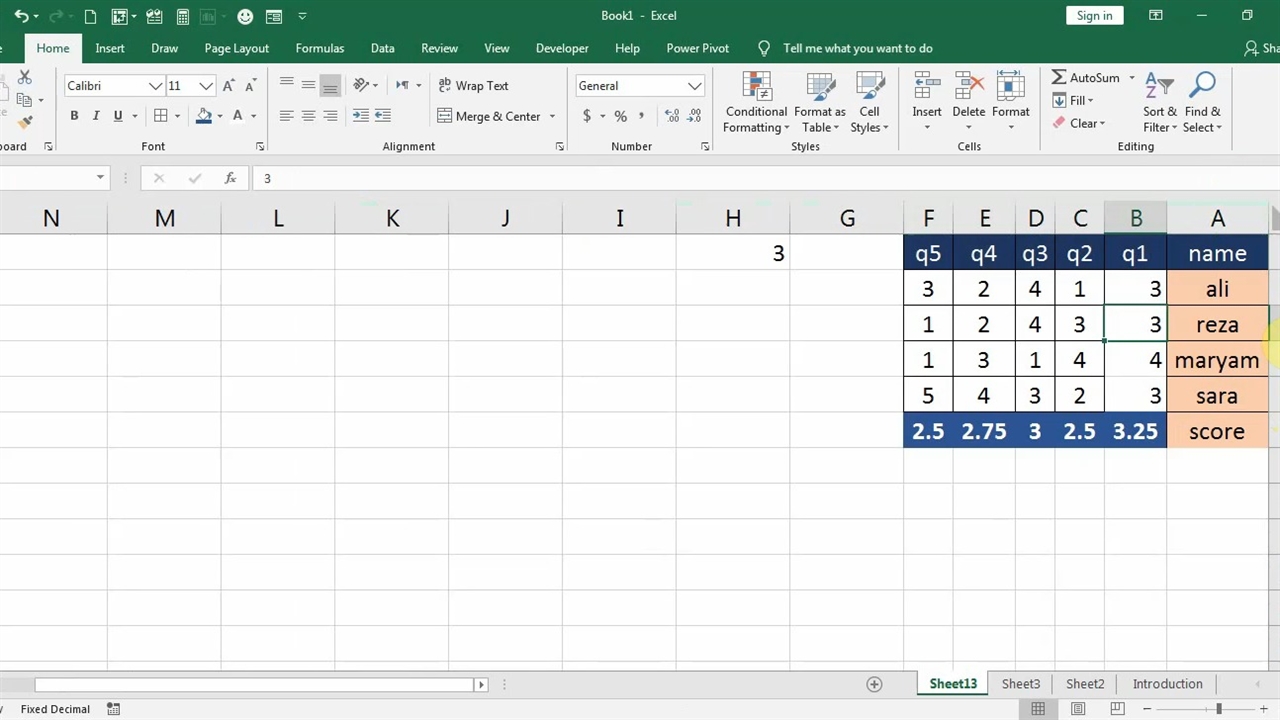Open the Format as Table gallery

820,87
